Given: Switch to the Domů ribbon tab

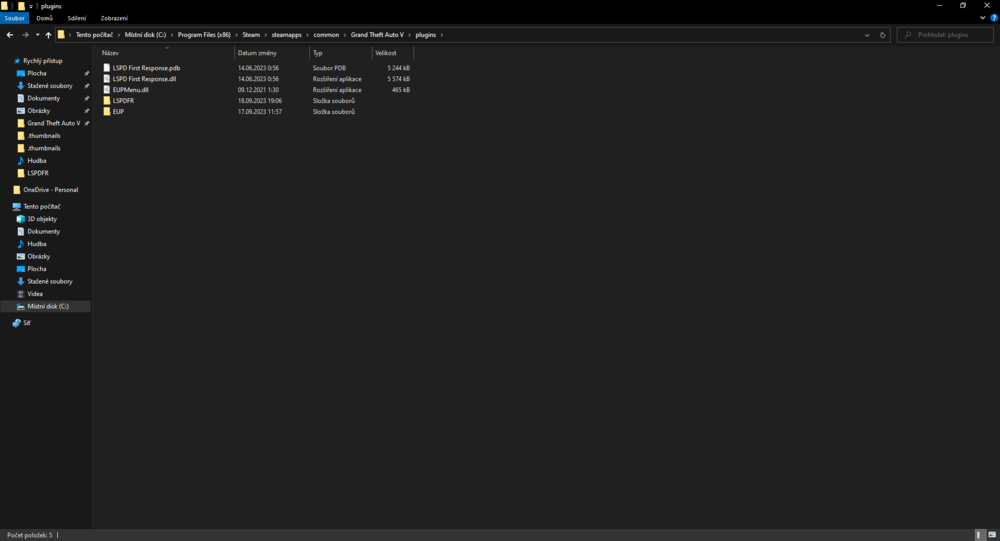Looking at the screenshot, I should (45, 18).
